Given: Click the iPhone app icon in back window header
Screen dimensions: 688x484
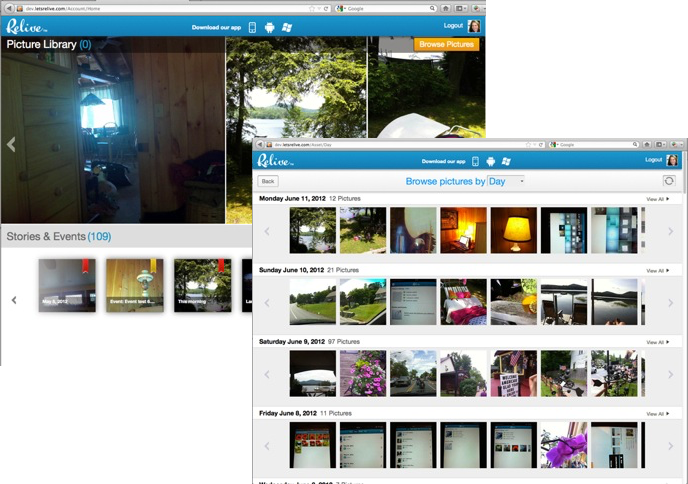Looking at the screenshot, I should [252, 27].
